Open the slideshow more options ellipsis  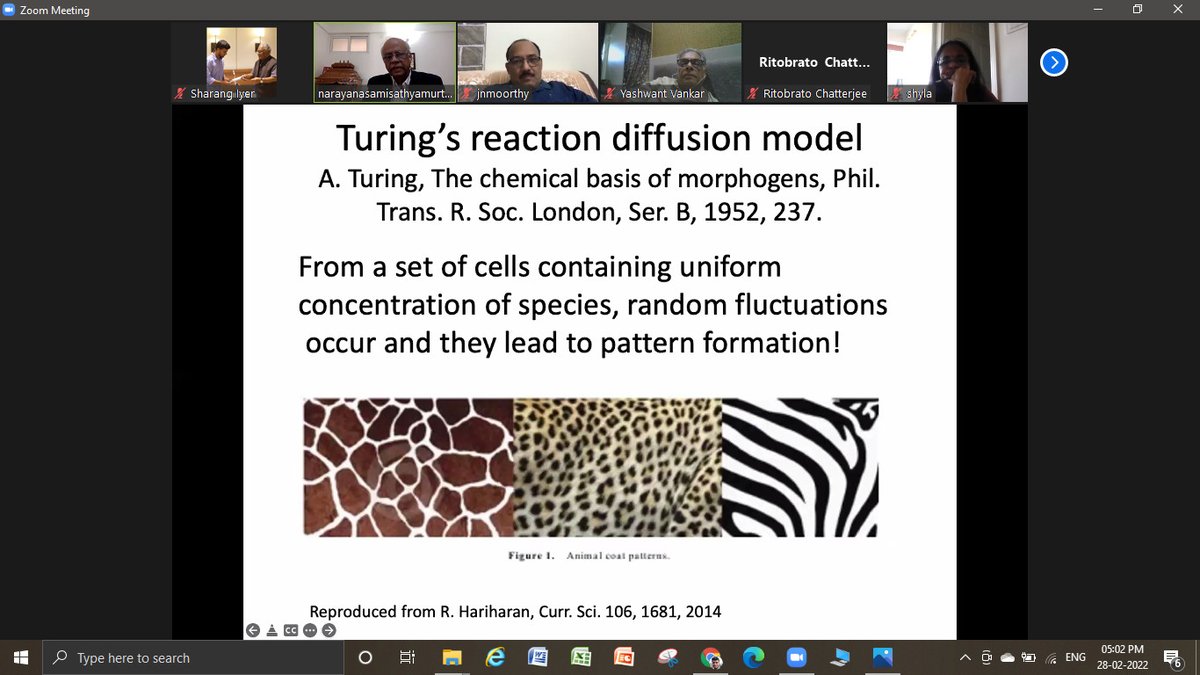[x=310, y=630]
